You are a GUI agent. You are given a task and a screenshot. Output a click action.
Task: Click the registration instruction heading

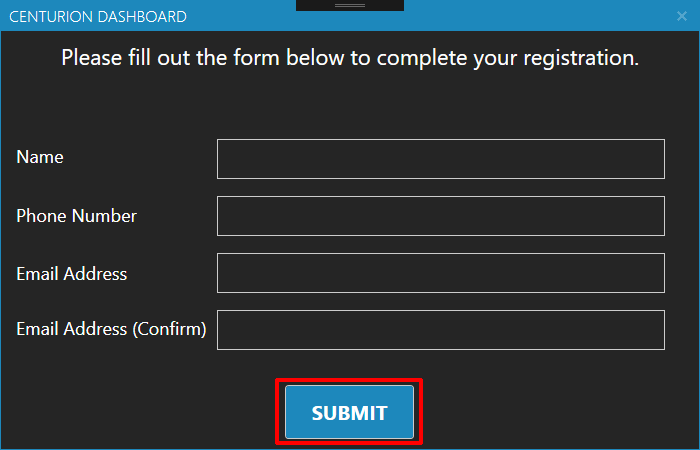point(350,58)
